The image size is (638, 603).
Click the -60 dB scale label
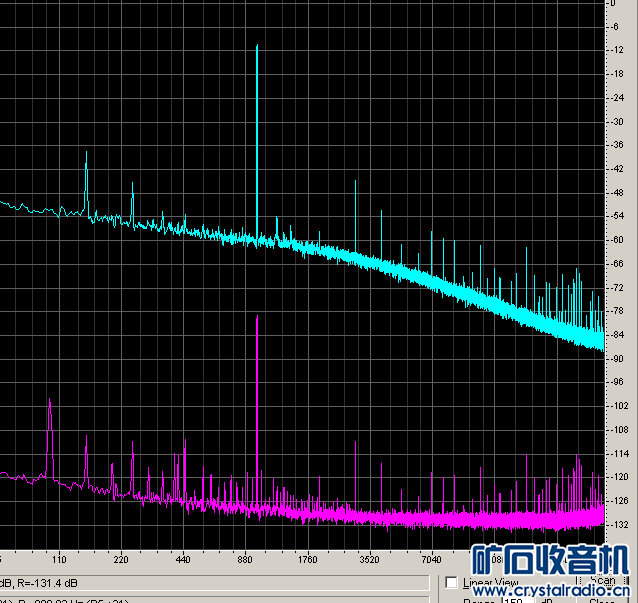(617, 240)
